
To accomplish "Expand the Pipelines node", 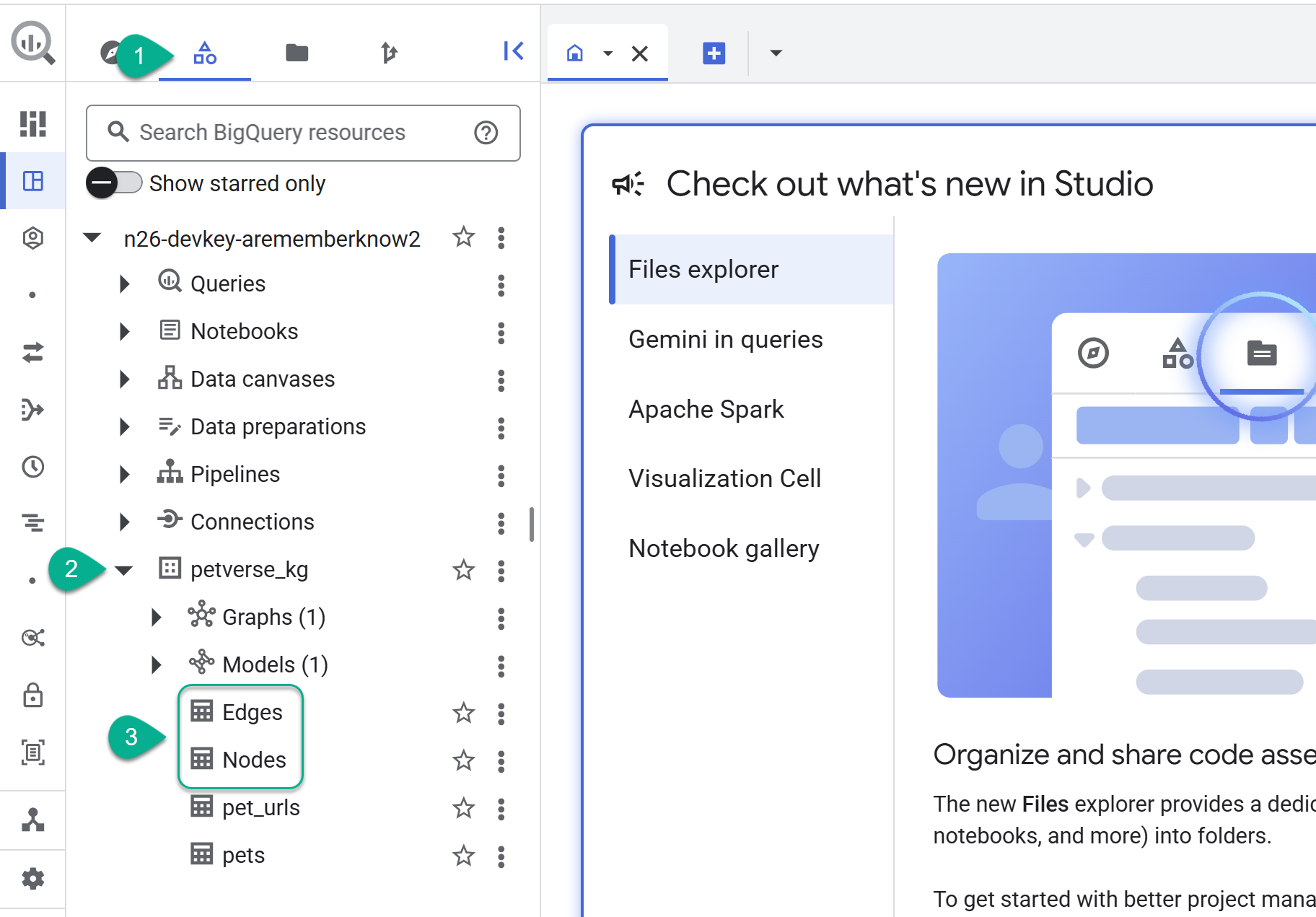I will click(124, 475).
